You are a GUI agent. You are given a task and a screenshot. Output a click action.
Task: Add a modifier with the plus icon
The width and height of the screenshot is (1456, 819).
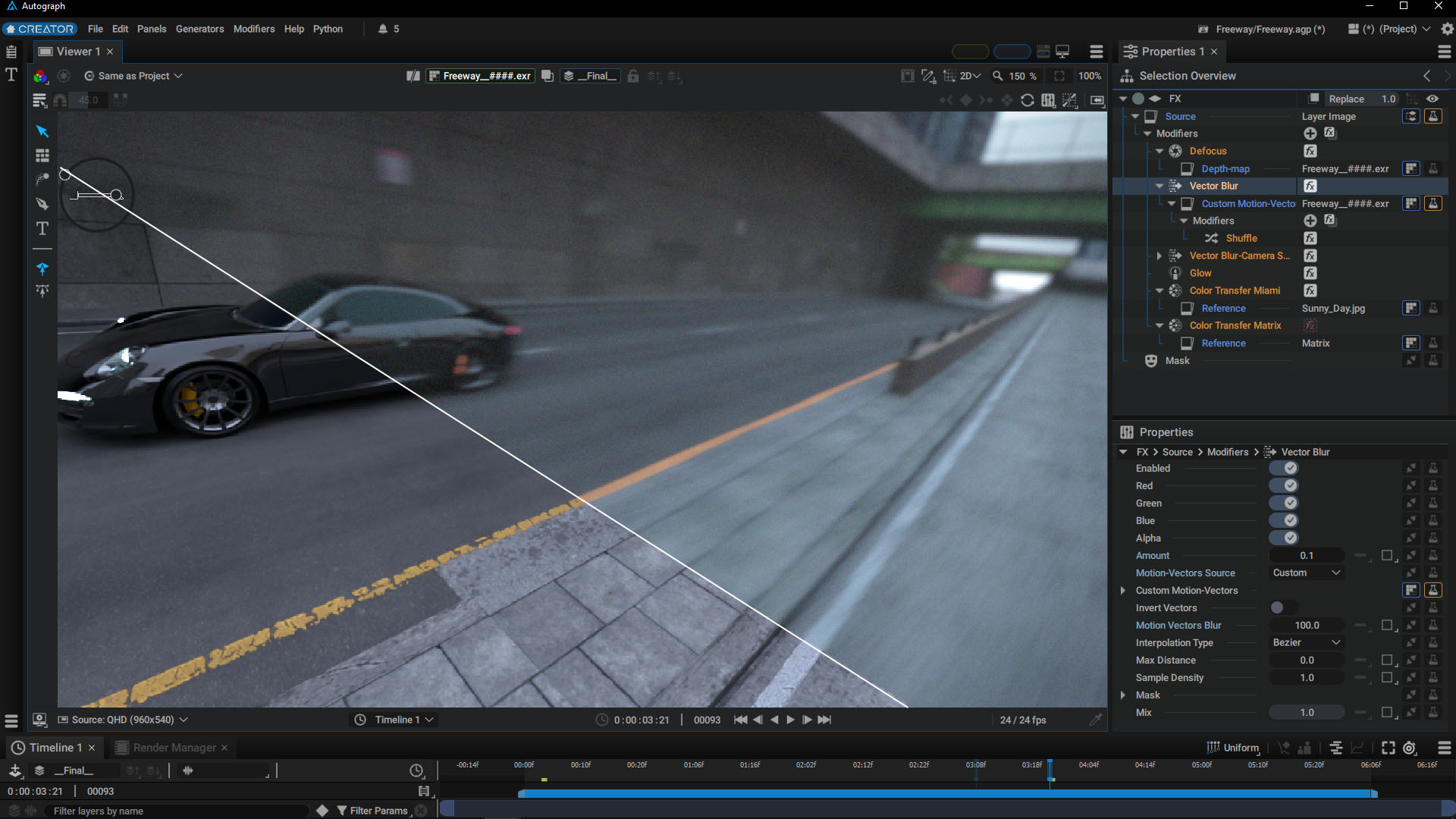(1310, 133)
